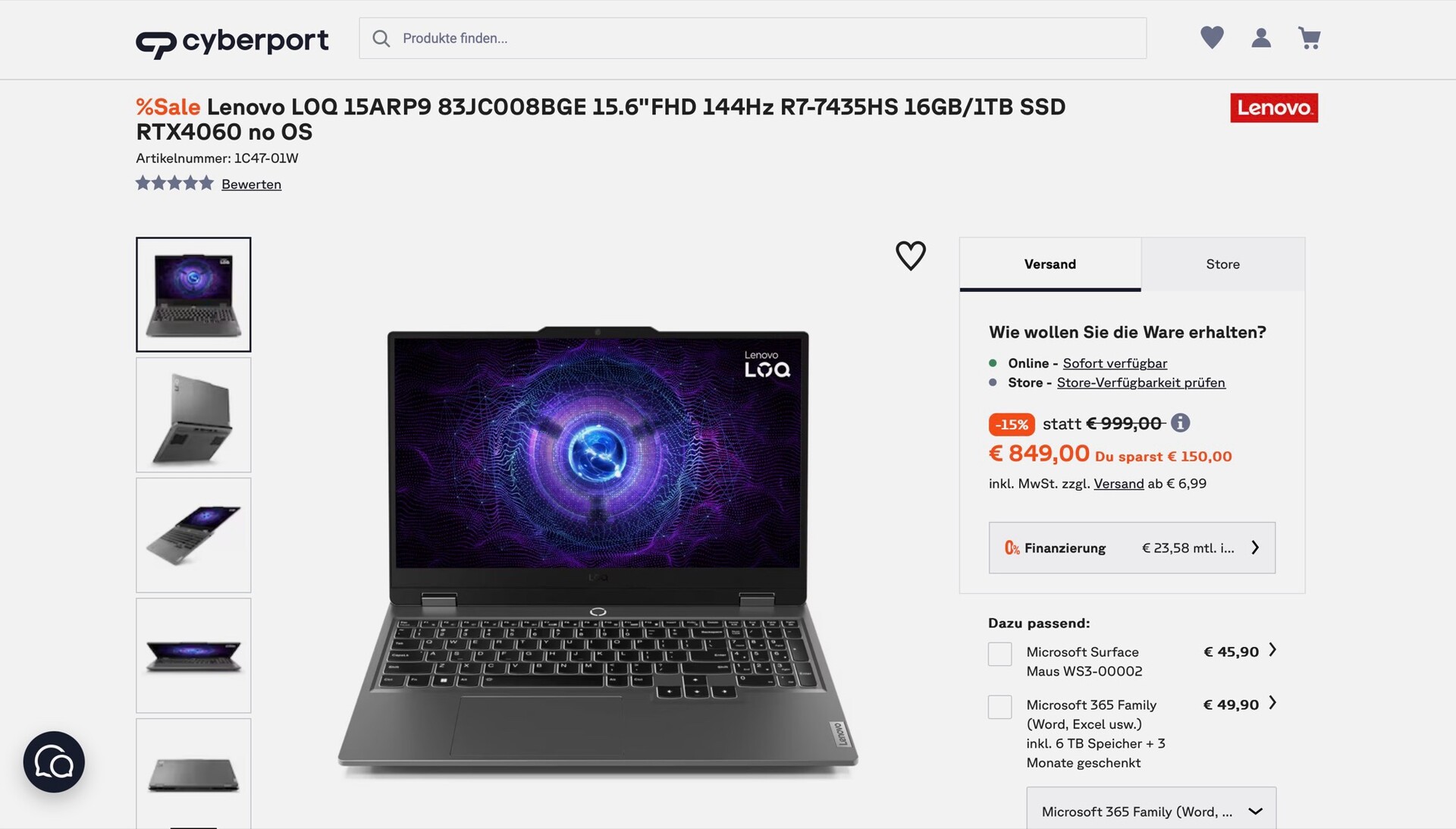The width and height of the screenshot is (1456, 829).
Task: Open the wishlist heart icon in header
Action: 1212,38
